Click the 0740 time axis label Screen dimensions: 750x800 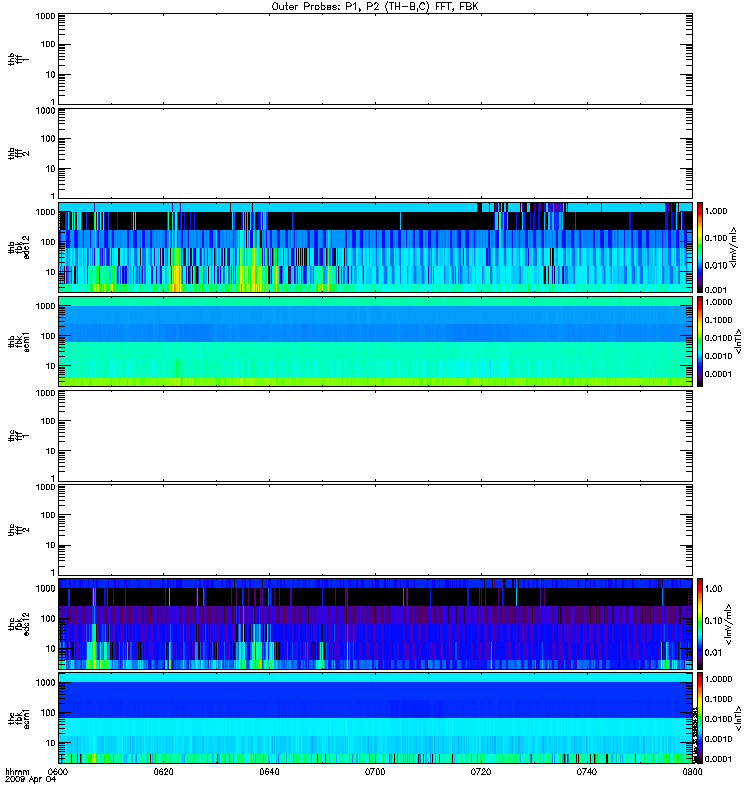coord(587,772)
